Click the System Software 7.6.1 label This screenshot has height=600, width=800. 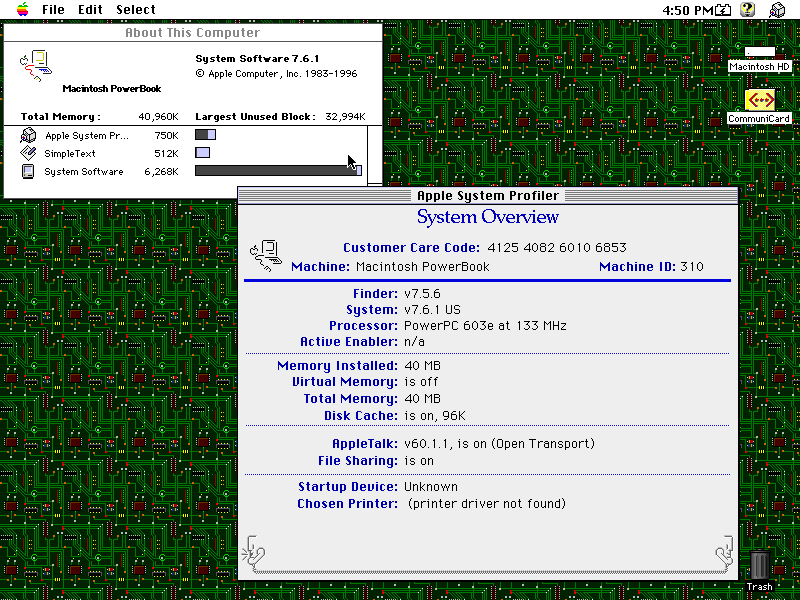tap(257, 59)
